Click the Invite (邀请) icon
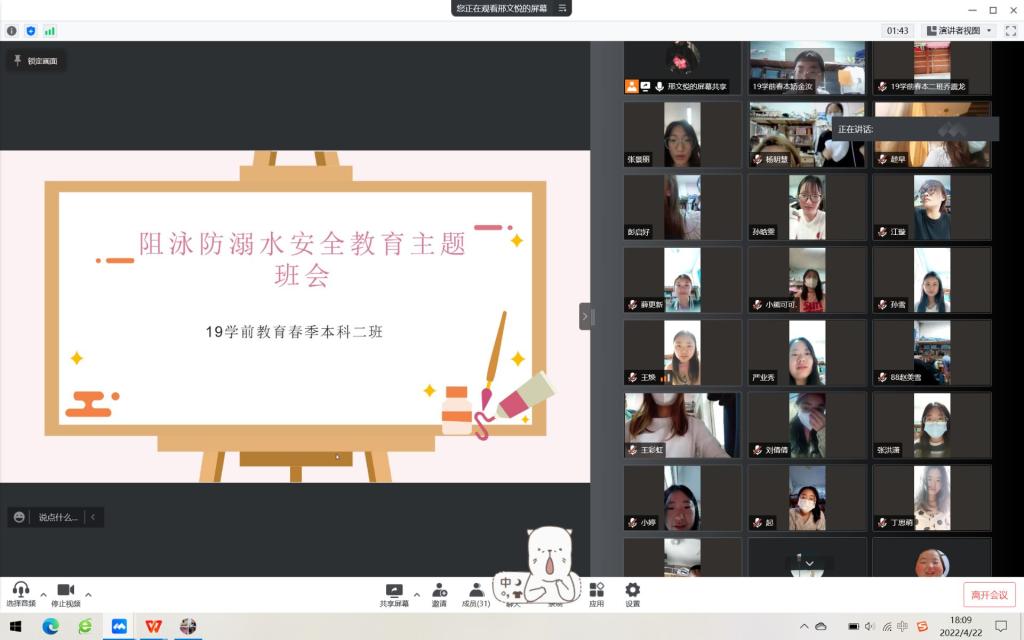Viewport: 1024px width, 640px height. [439, 594]
